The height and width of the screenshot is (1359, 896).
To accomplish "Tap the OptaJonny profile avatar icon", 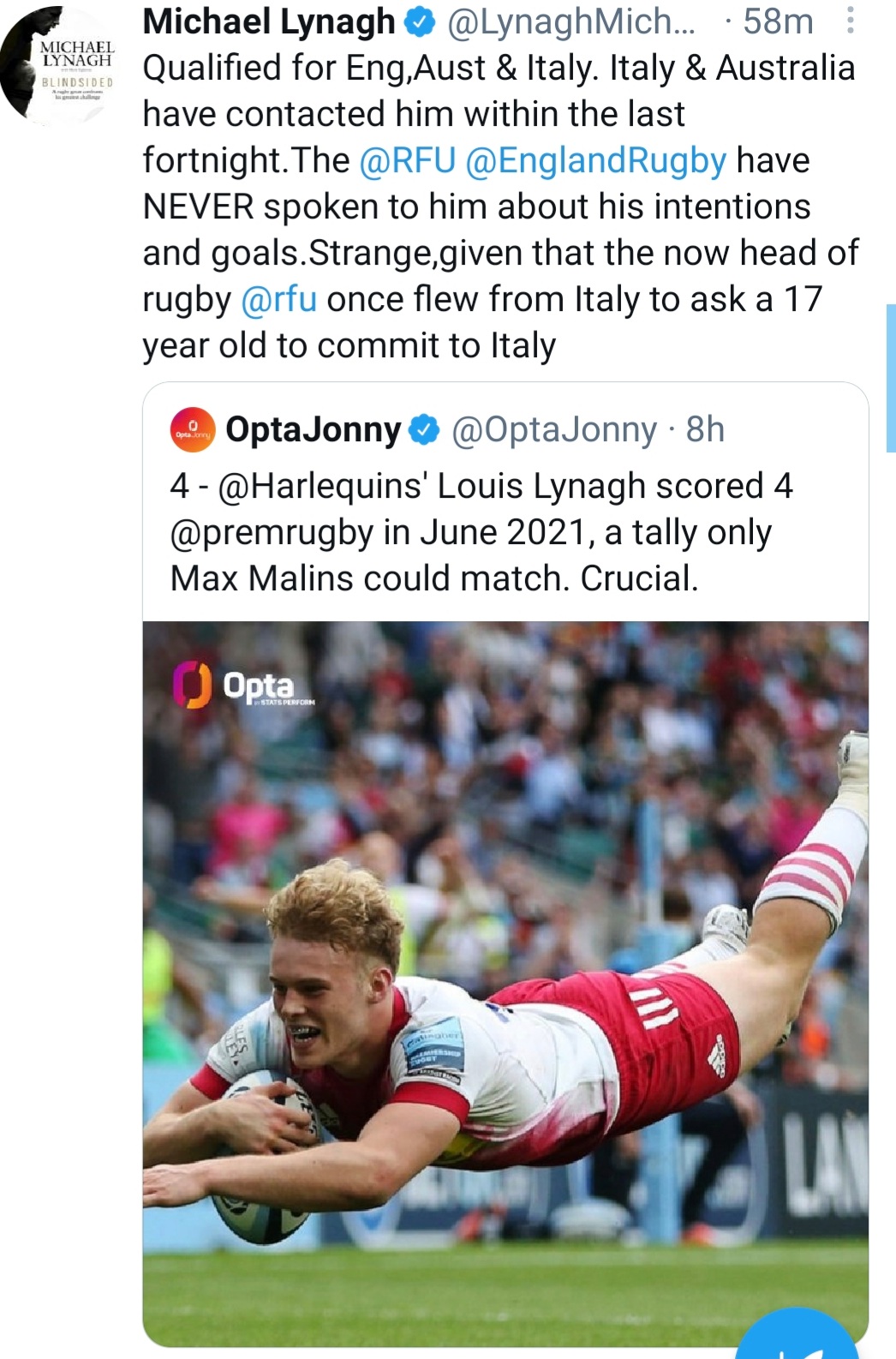I will pyautogui.click(x=193, y=429).
